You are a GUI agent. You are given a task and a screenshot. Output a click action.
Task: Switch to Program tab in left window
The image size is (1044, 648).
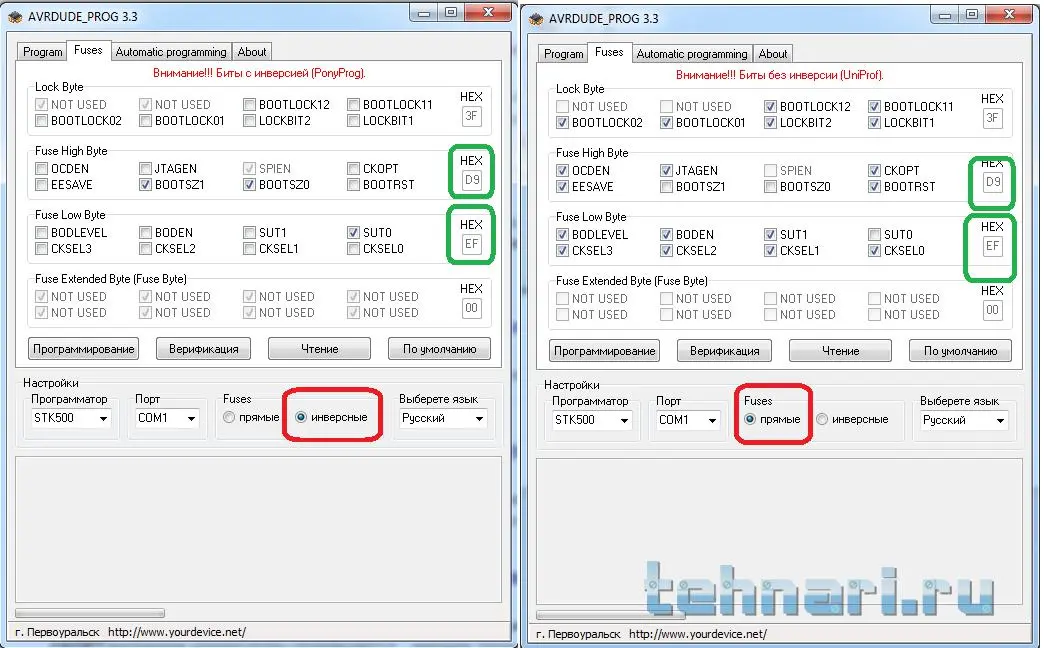(x=43, y=52)
